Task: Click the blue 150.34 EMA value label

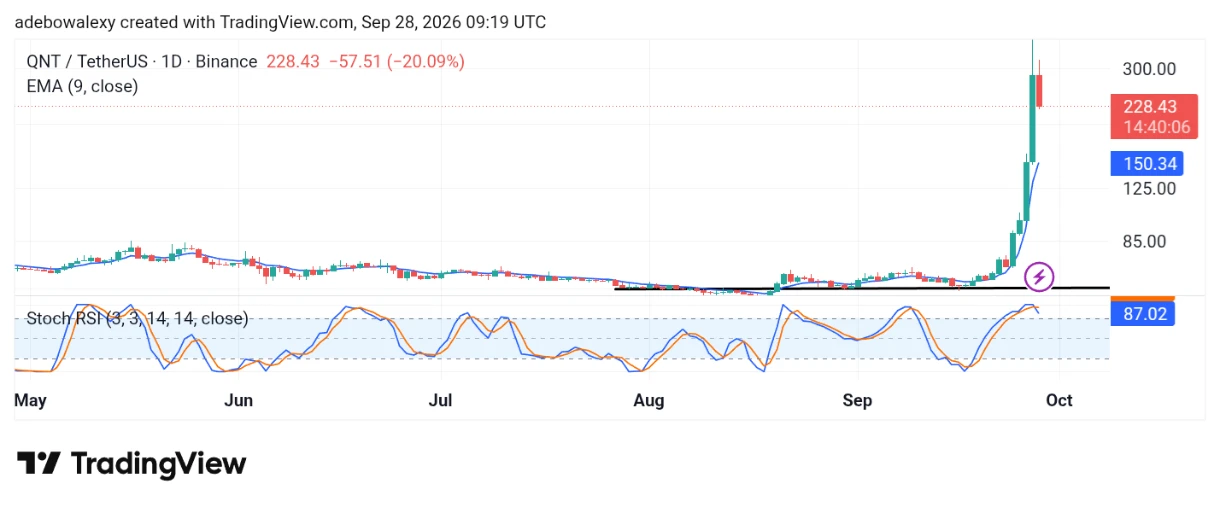Action: pos(1149,163)
